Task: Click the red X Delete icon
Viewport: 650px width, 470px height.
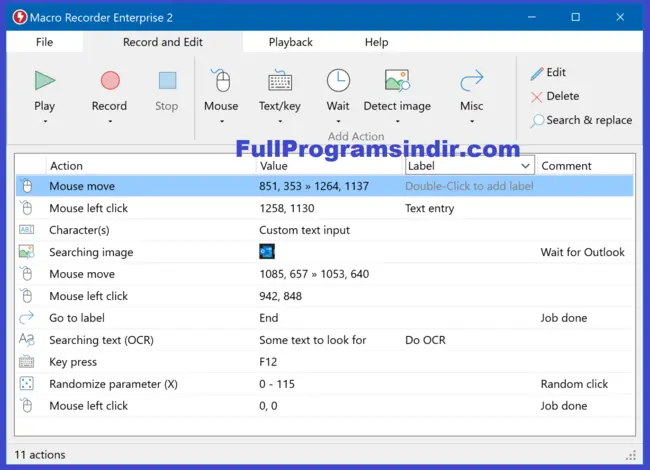Action: tap(536, 97)
